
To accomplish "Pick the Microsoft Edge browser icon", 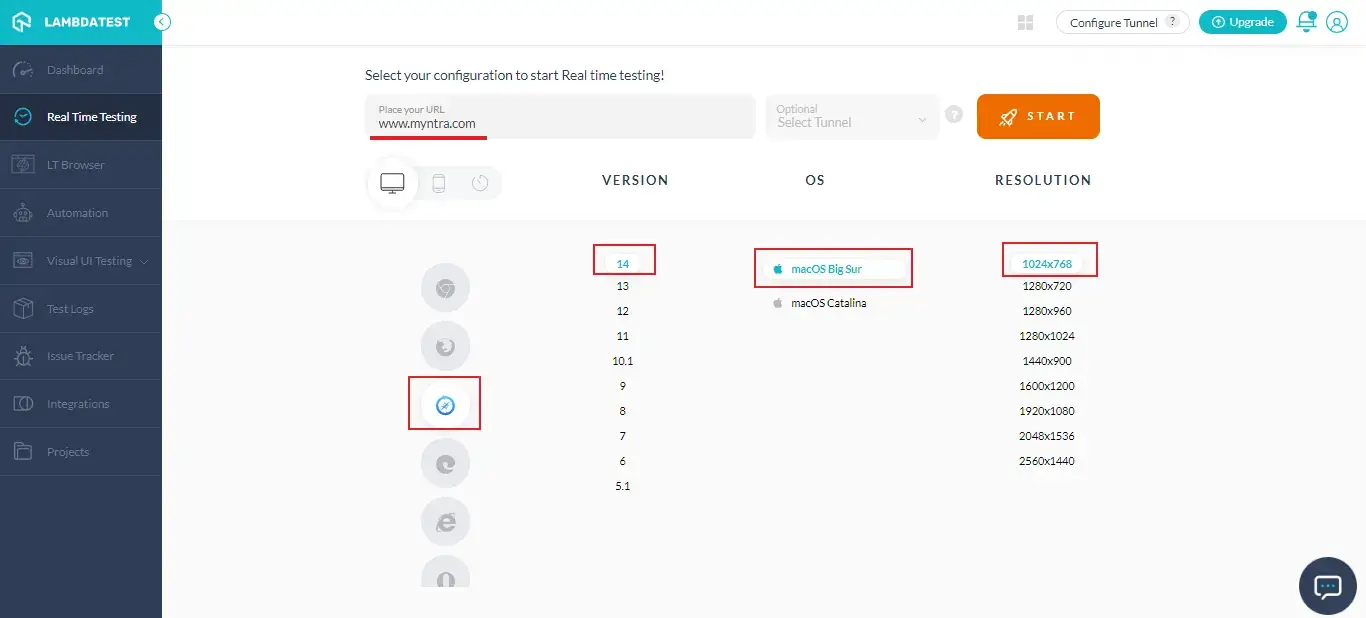I will click(445, 463).
